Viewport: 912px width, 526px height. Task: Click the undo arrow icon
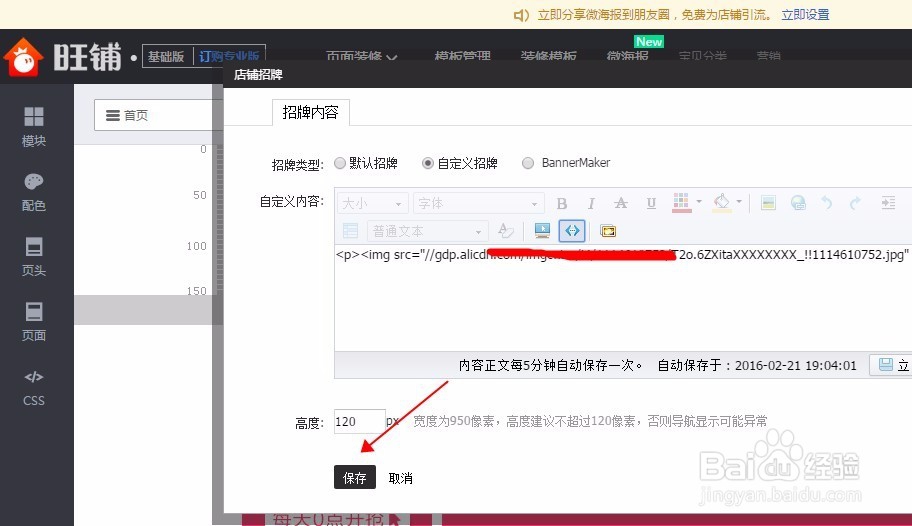point(826,202)
